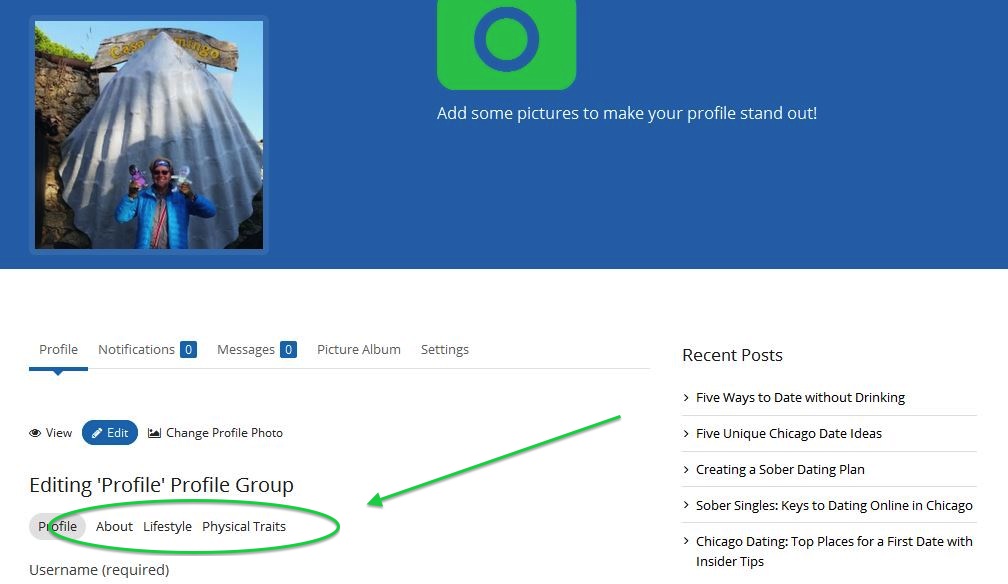
Task: Click the profile photo thumbnail
Action: pos(148,134)
